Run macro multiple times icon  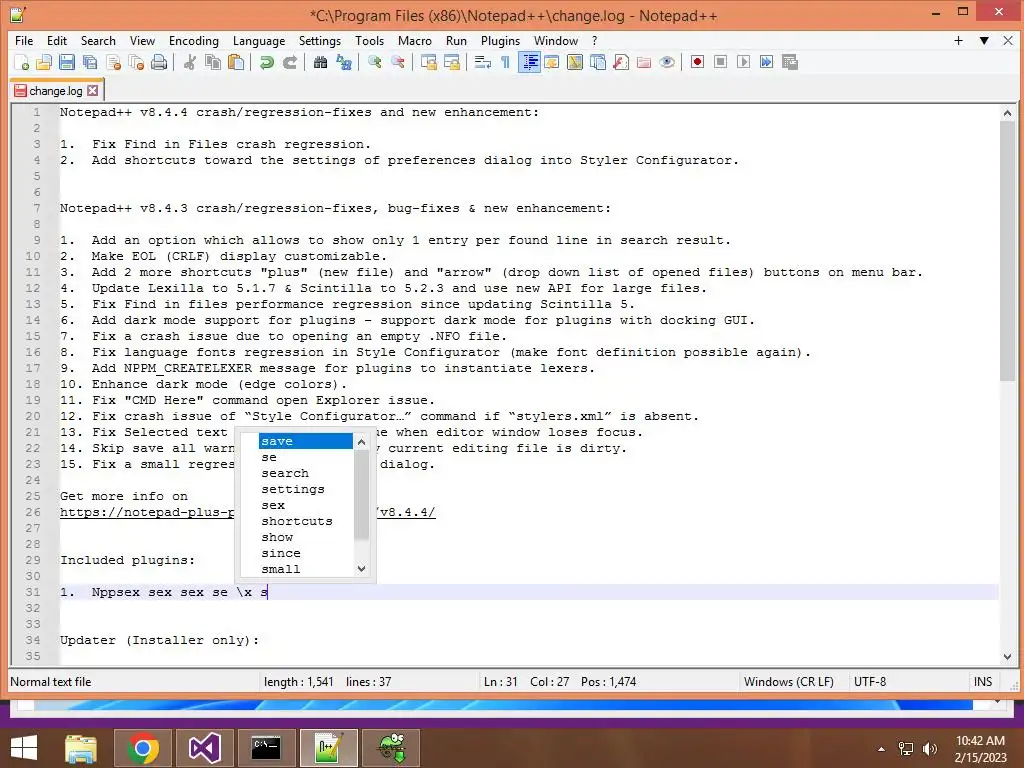click(767, 62)
